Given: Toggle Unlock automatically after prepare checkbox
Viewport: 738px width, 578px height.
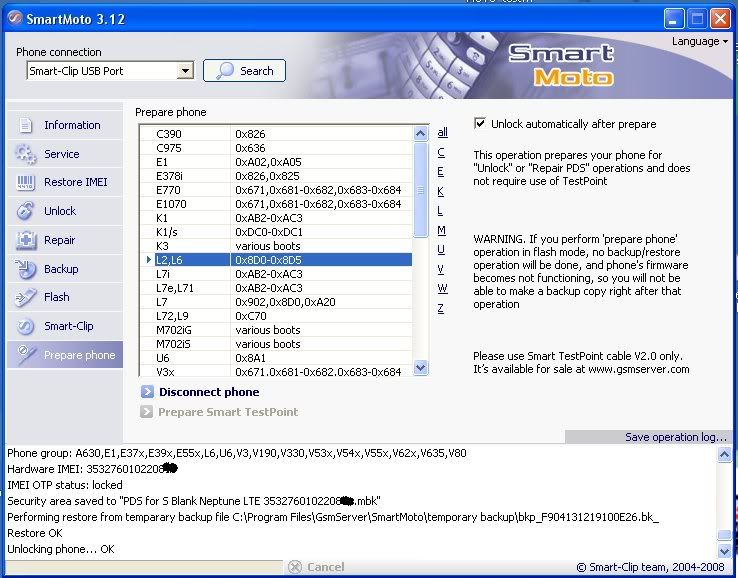Looking at the screenshot, I should point(480,124).
